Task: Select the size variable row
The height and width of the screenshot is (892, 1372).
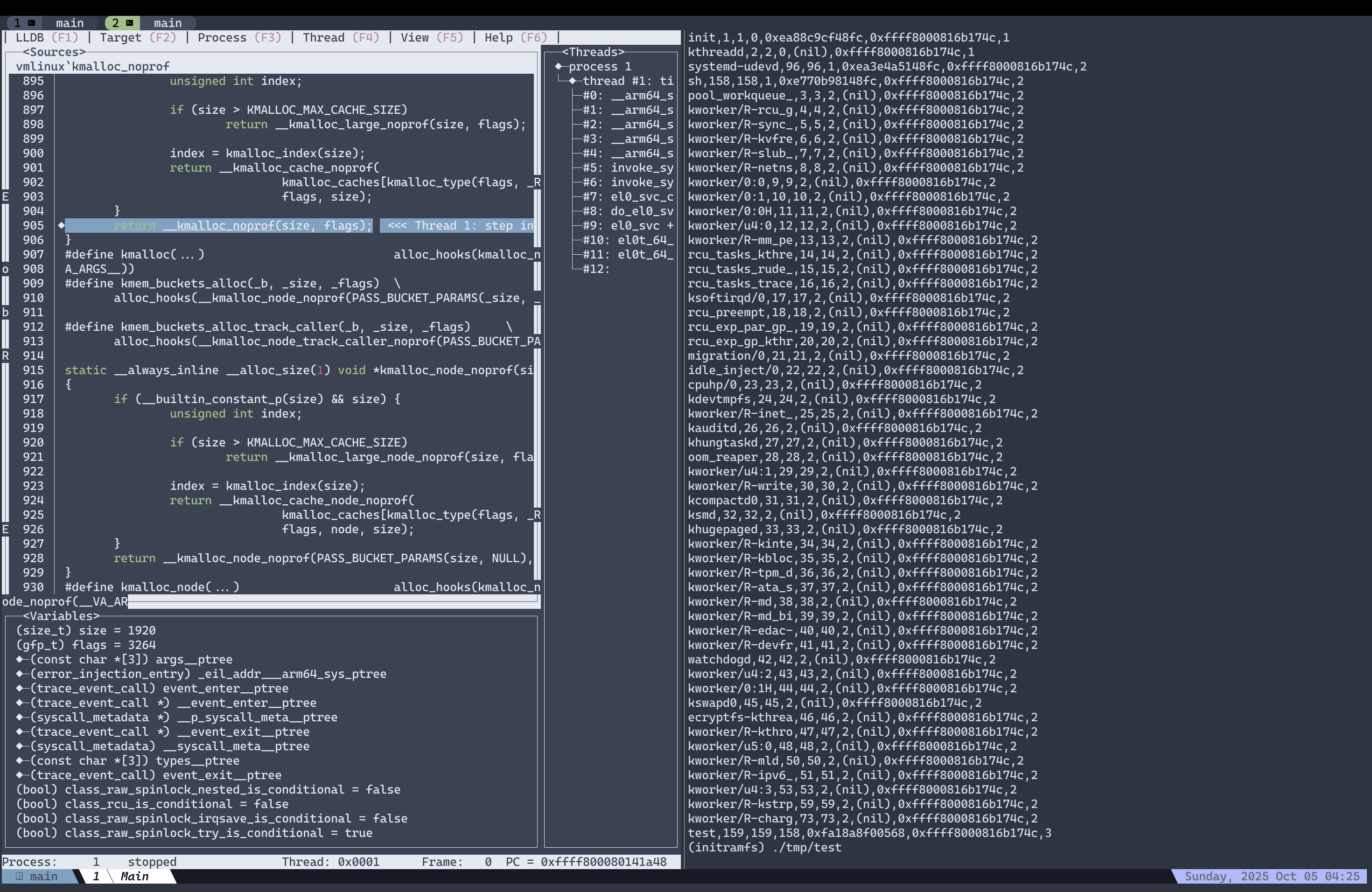Action: tap(85, 630)
